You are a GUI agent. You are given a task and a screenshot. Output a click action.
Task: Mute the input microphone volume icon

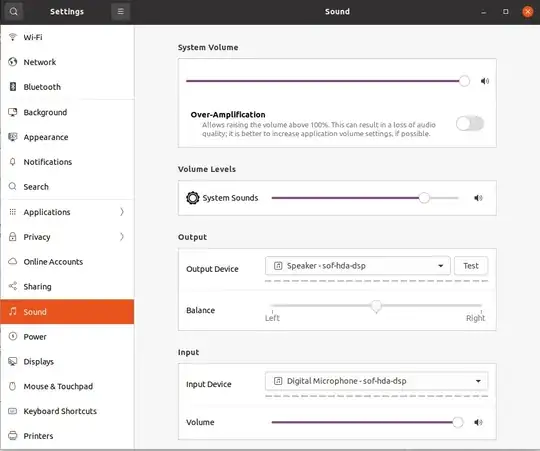pyautogui.click(x=478, y=422)
